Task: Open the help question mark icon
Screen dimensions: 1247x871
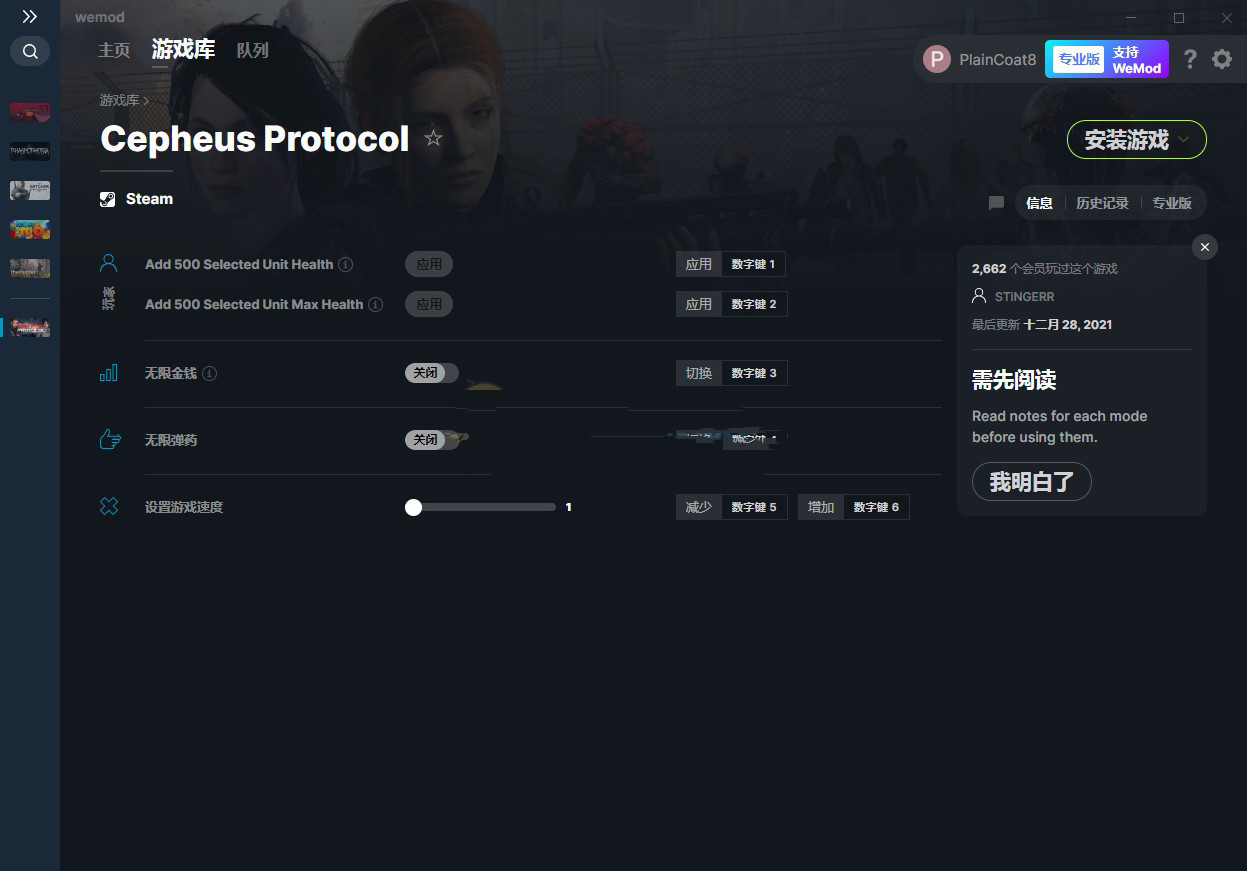Action: point(1189,59)
